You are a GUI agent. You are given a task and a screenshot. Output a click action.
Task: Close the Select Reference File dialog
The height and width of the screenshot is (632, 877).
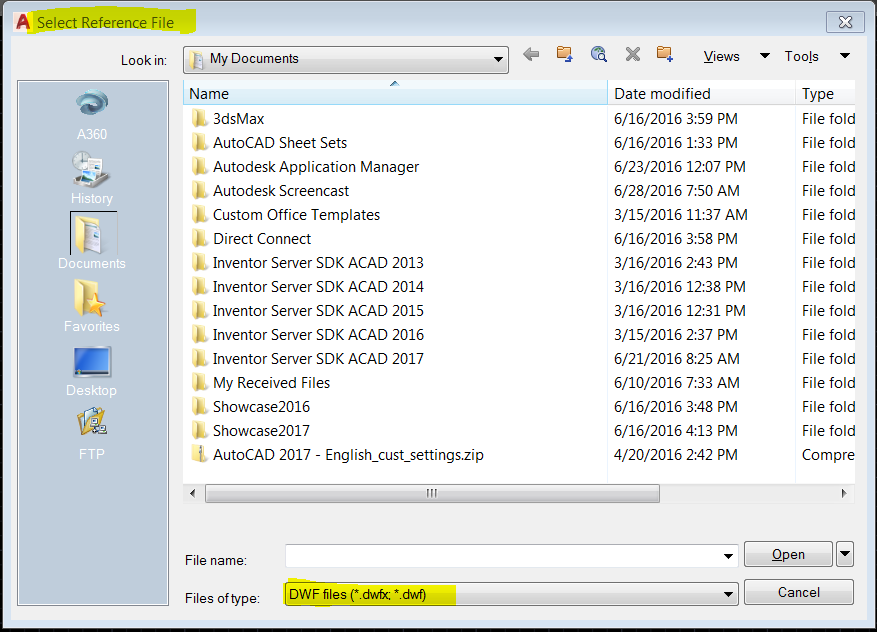(845, 22)
